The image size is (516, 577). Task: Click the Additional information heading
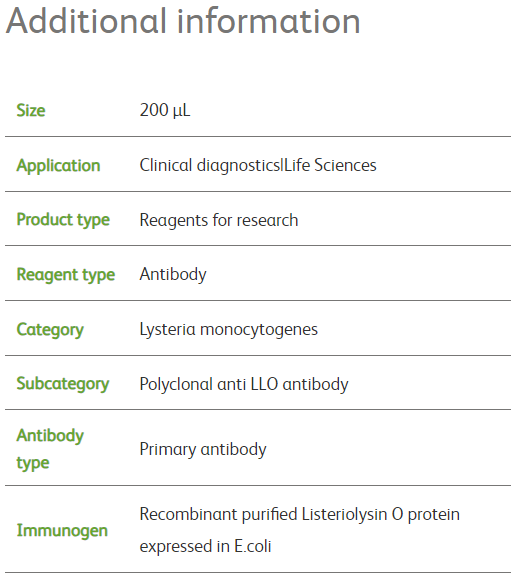pyautogui.click(x=183, y=21)
